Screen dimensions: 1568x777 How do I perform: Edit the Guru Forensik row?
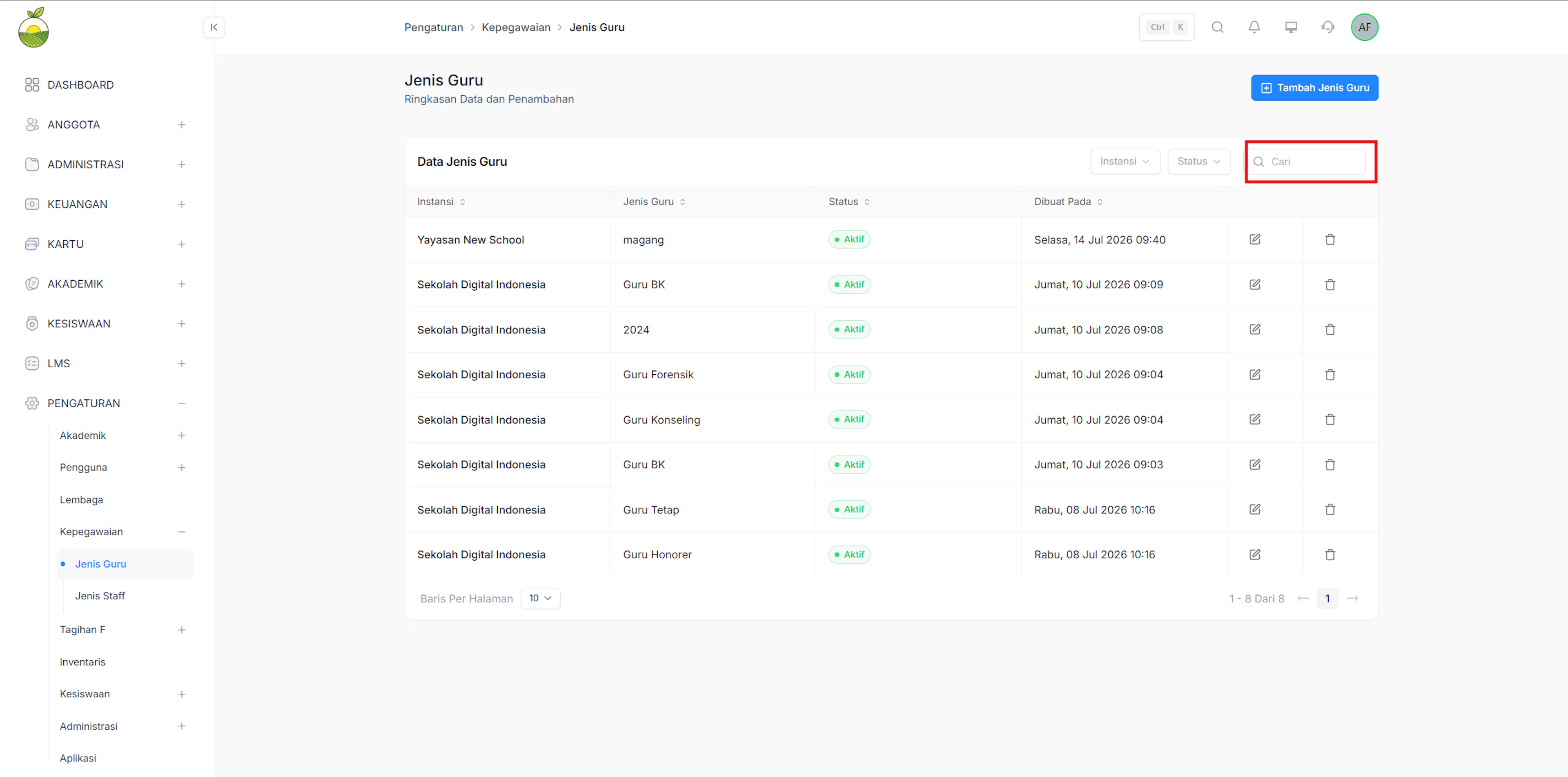point(1255,374)
